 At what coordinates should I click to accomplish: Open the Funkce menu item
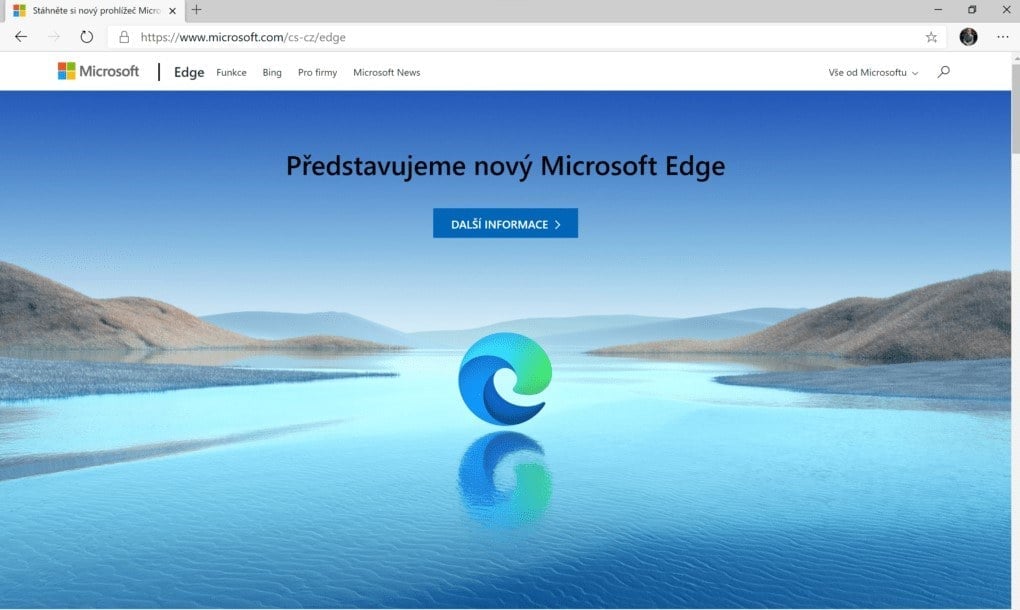click(231, 72)
